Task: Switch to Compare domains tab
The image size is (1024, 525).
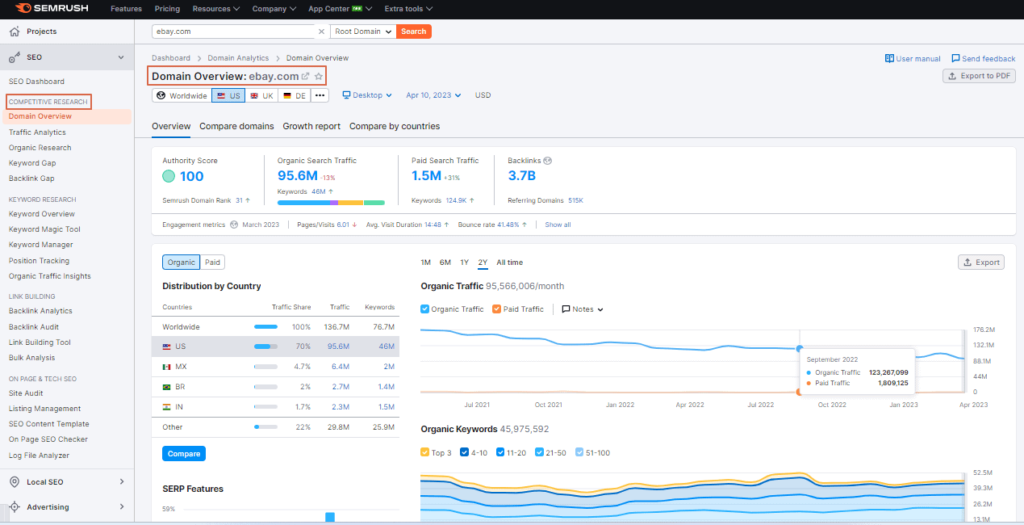Action: pos(236,126)
